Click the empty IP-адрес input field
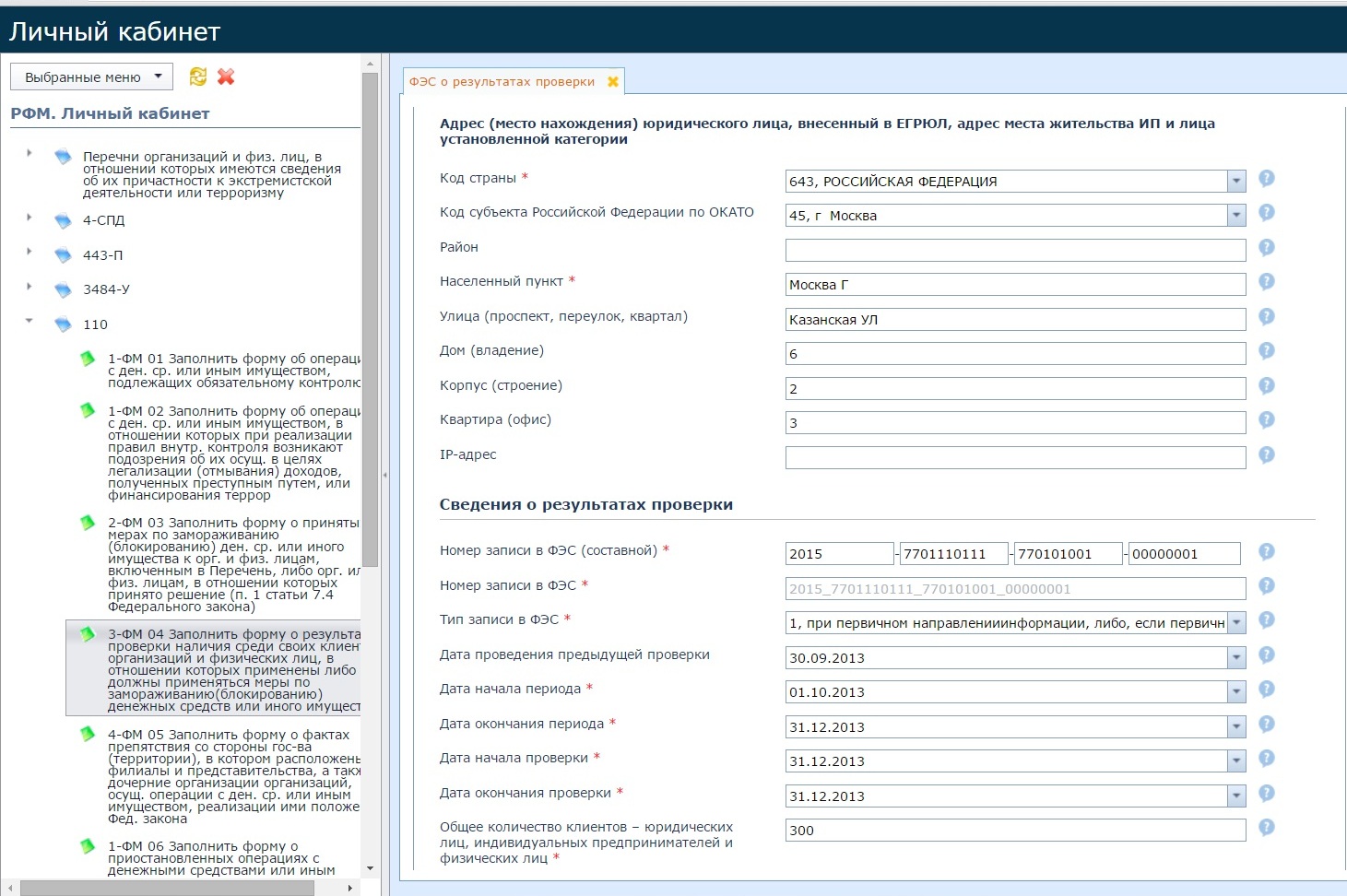 [x=1015, y=457]
